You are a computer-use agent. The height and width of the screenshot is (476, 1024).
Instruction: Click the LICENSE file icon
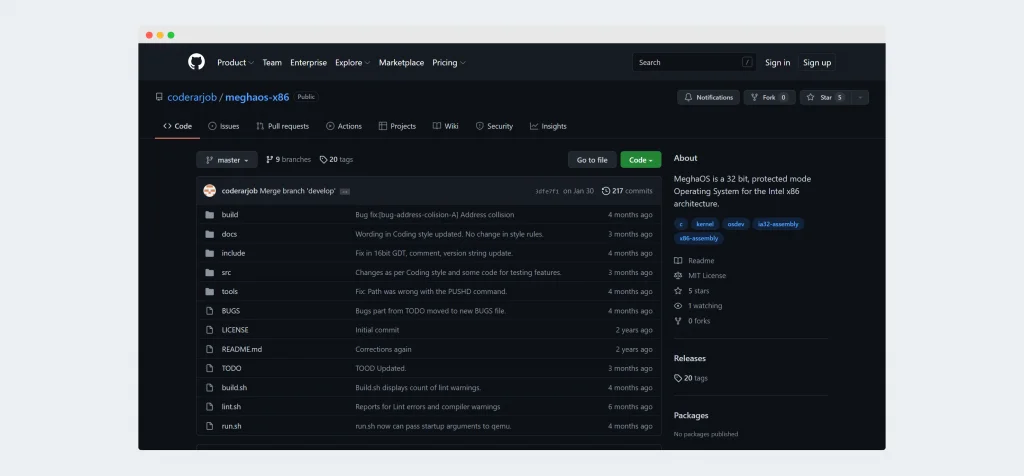point(210,330)
